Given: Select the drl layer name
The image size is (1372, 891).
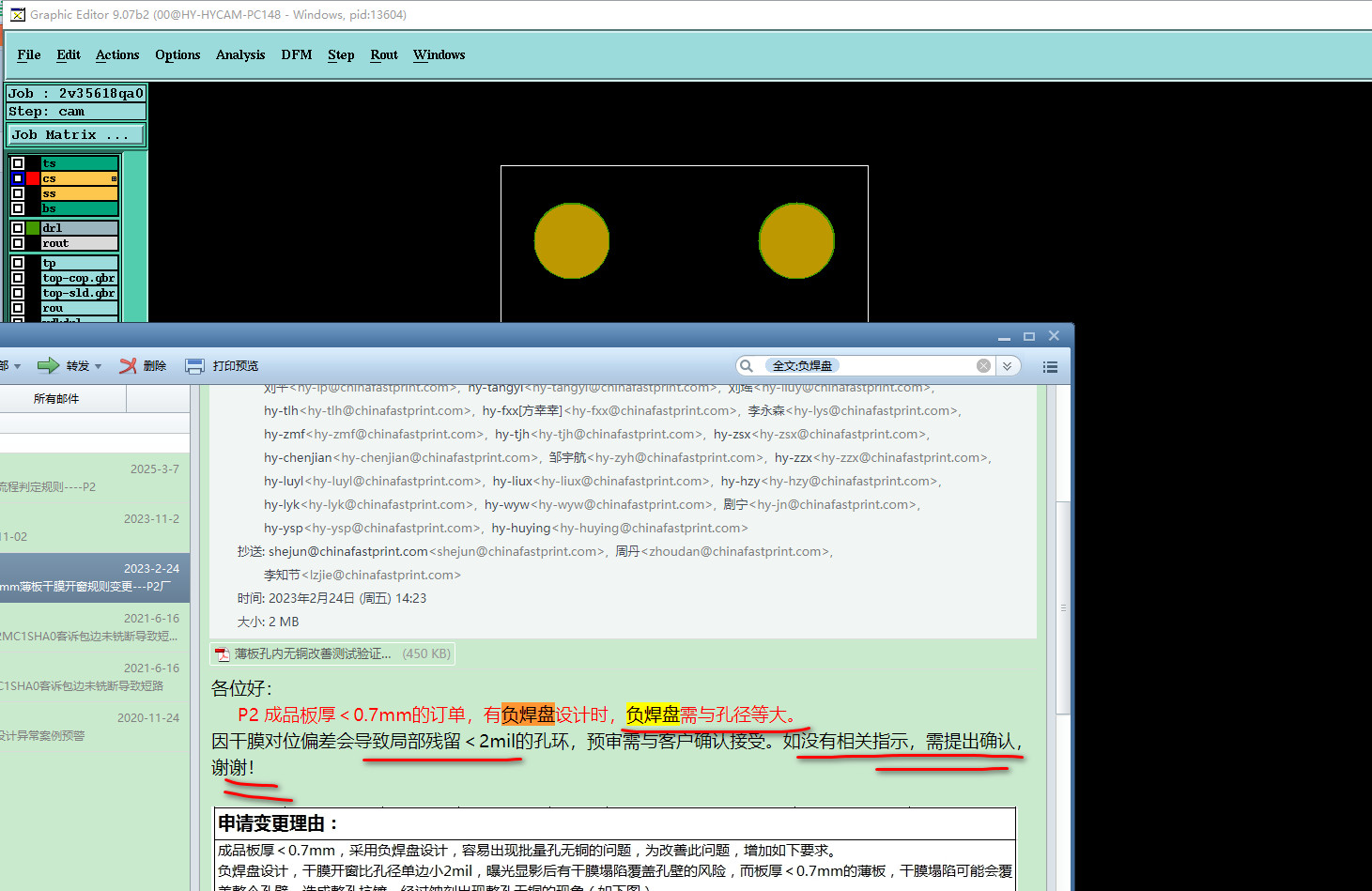Looking at the screenshot, I should point(80,228).
